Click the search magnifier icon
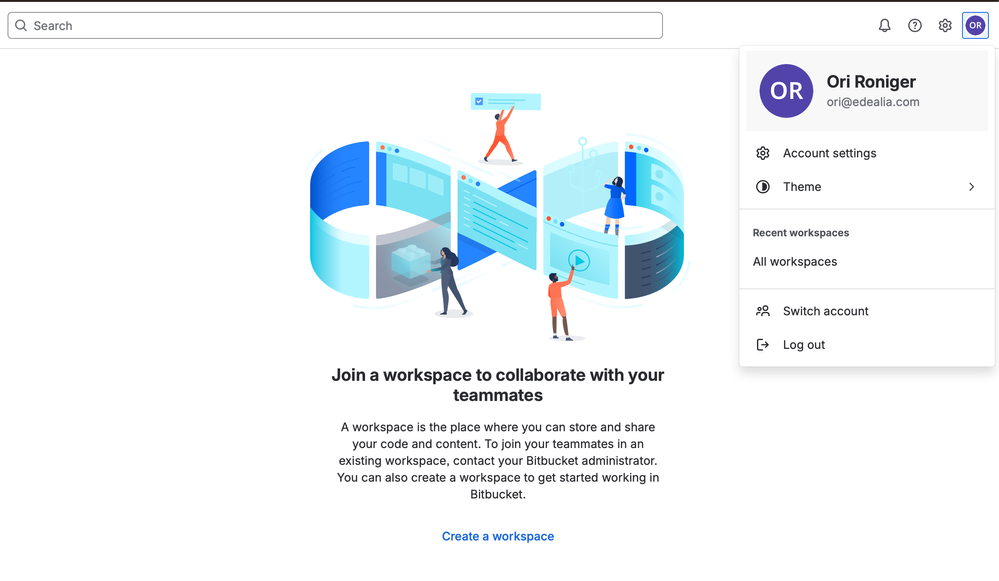The image size is (999, 581). click(21, 25)
